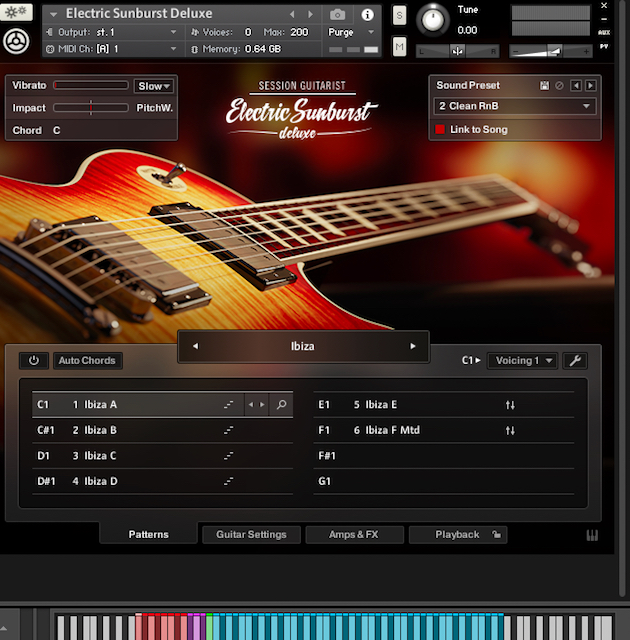This screenshot has height=640, width=630.
Task: Switch to previous song left of Ibiza
Action: pos(195,346)
